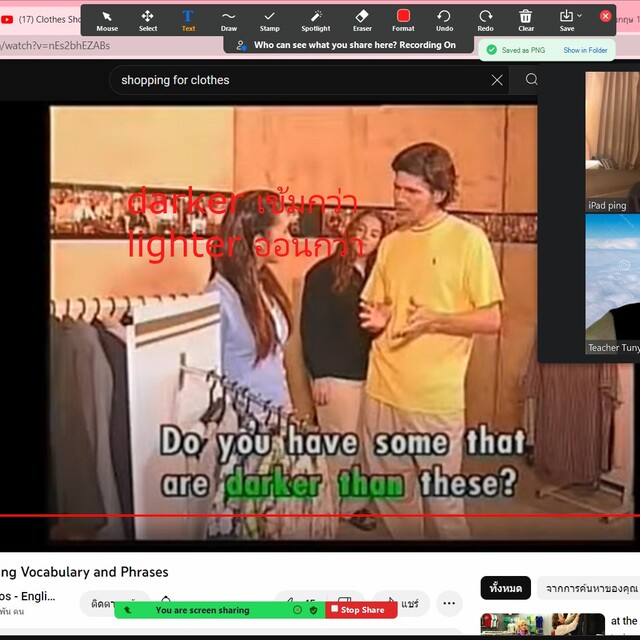The image size is (640, 640).
Task: Open the three-dots more actions menu
Action: click(x=449, y=603)
